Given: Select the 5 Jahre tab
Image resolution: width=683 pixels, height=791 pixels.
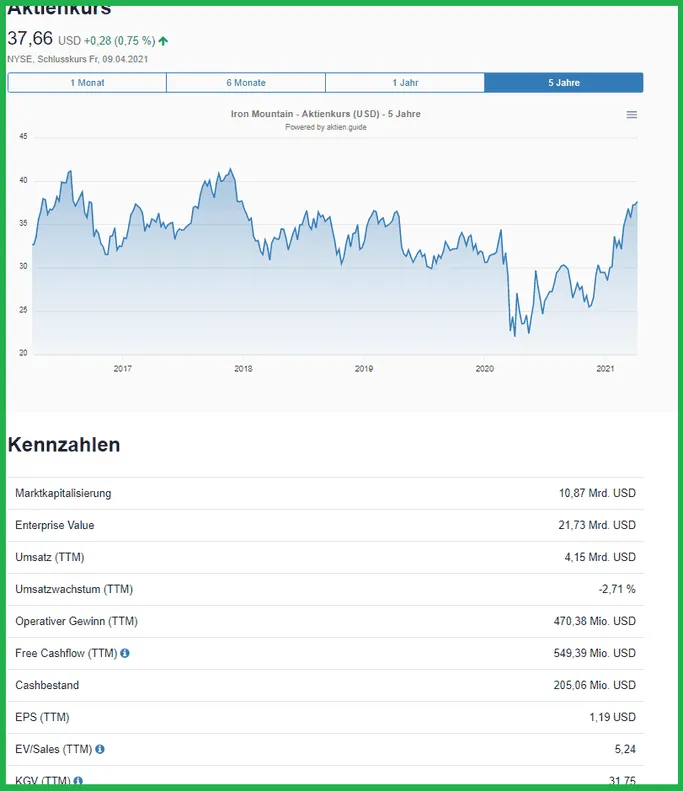Looking at the screenshot, I should click(x=564, y=83).
